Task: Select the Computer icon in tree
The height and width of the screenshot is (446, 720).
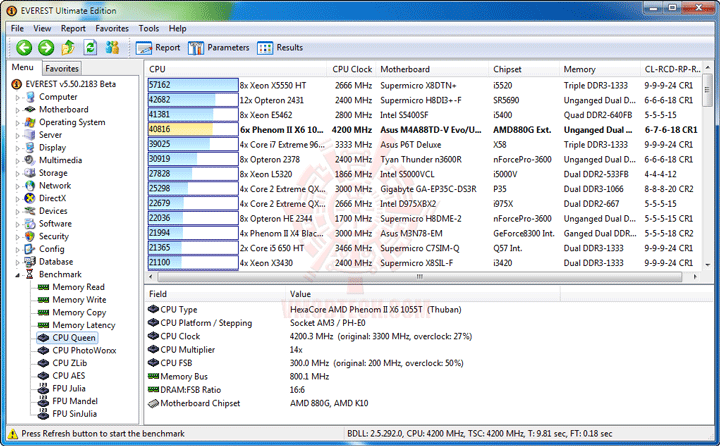Action: point(30,97)
